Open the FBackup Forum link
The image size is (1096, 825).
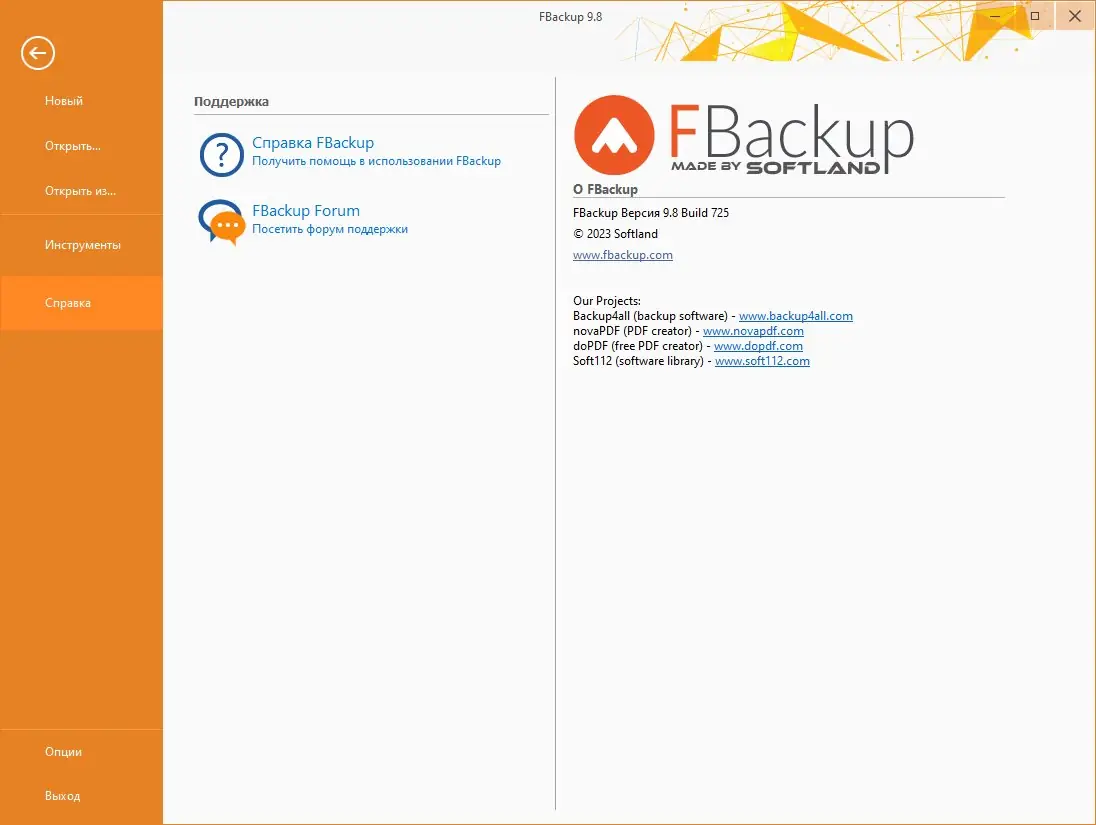pos(305,210)
